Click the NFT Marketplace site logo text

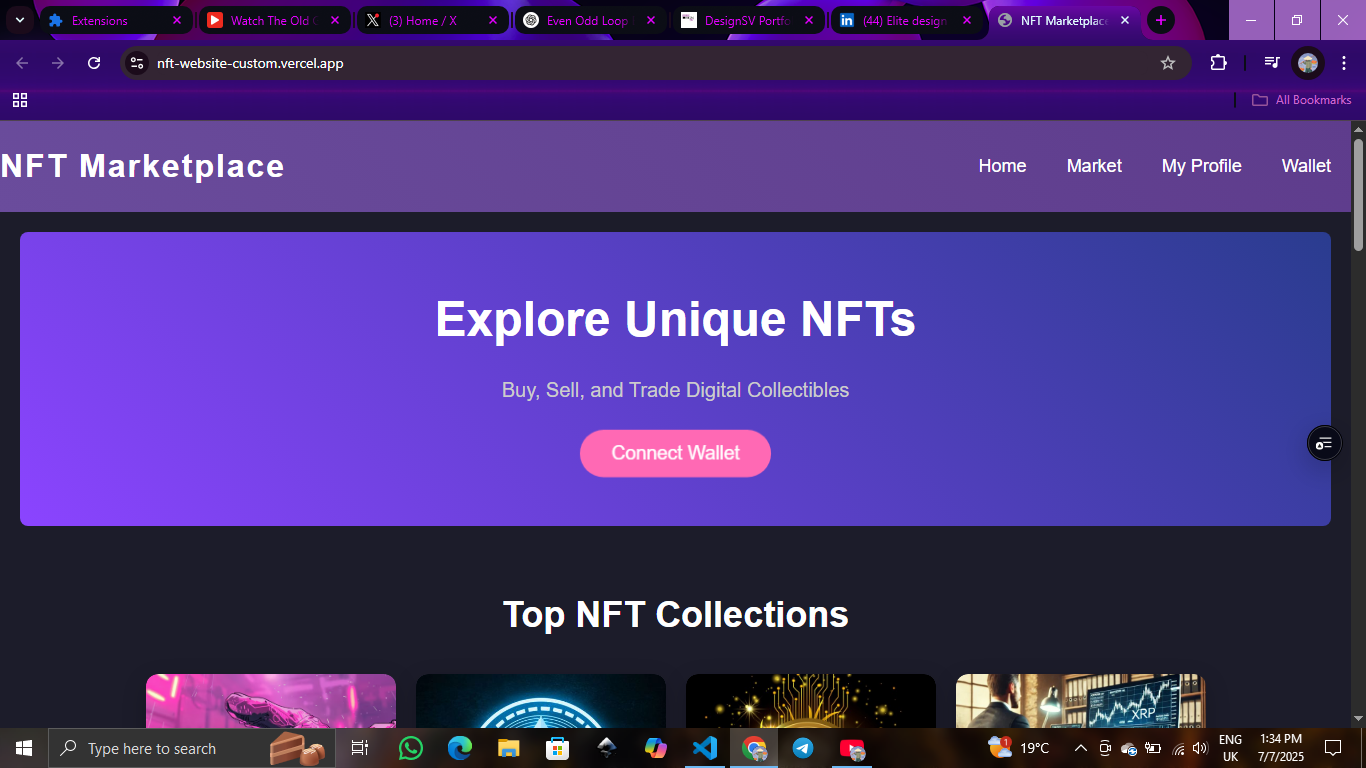coord(142,166)
